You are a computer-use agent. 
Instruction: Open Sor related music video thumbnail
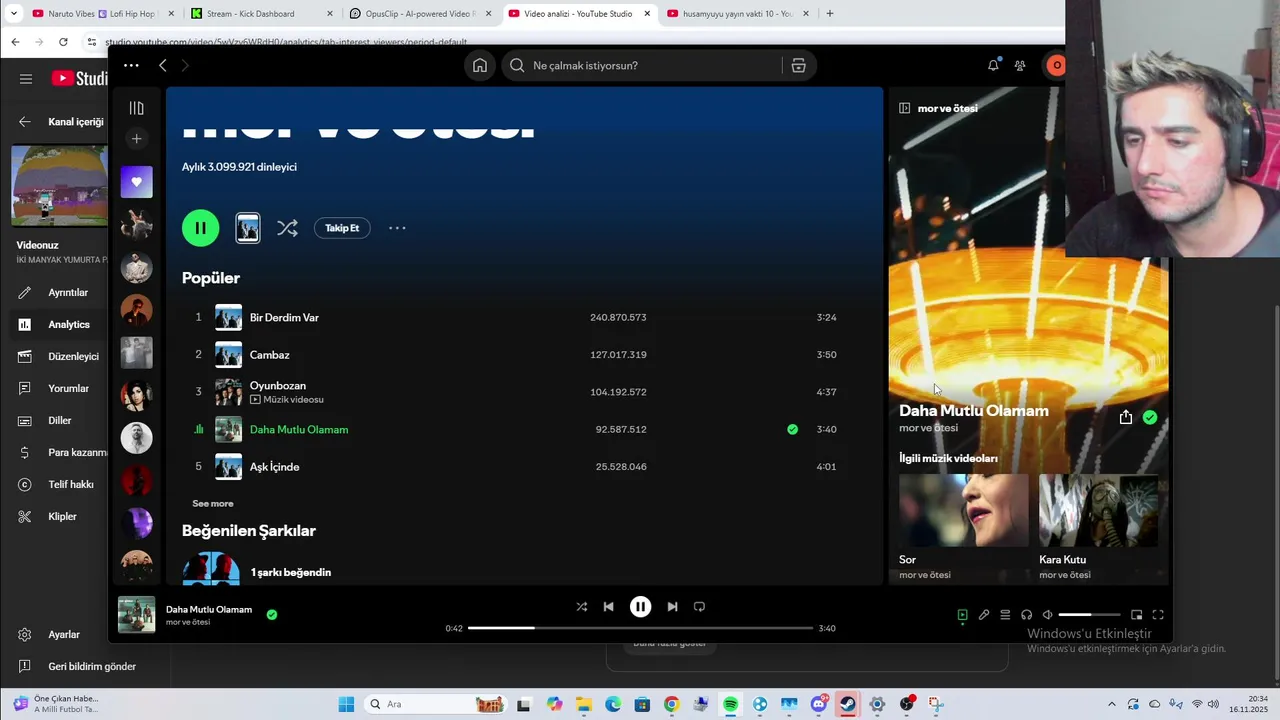[x=964, y=510]
